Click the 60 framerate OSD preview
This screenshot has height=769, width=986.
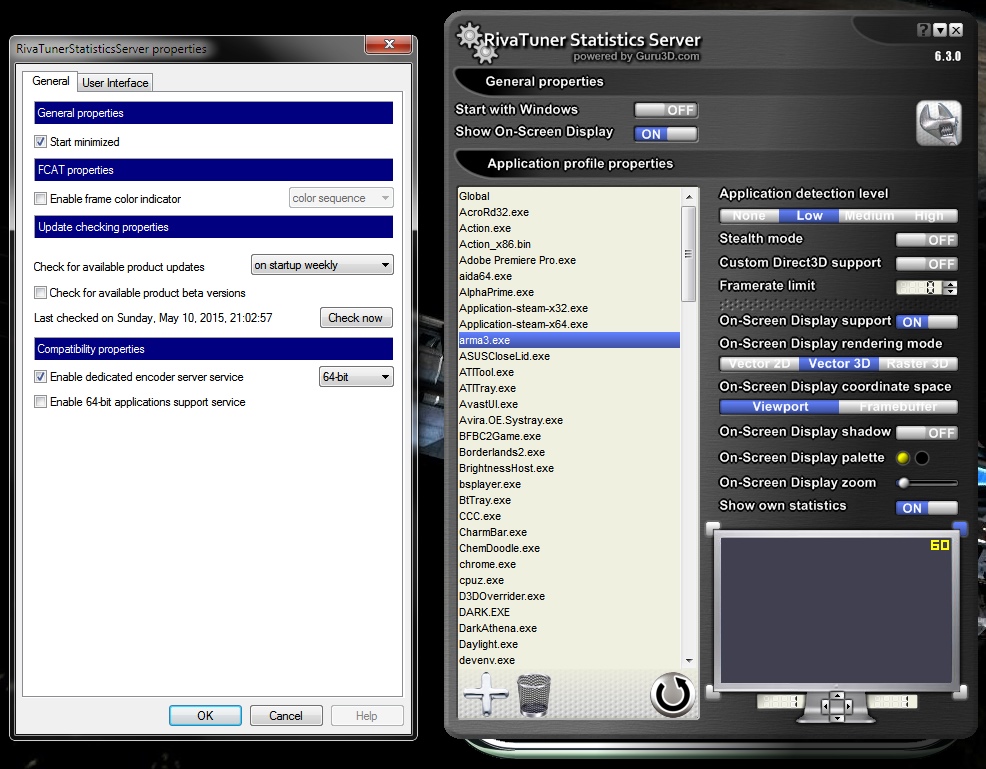point(939,545)
